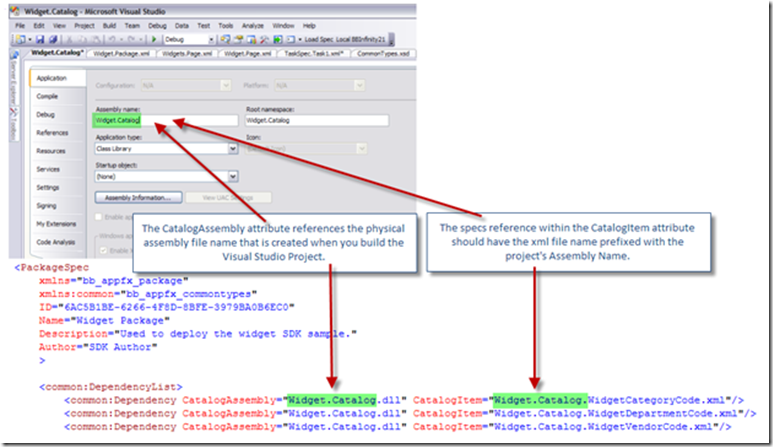Click the window icon beside the Load Spec label
Screen dimensions: 773x447
click(290, 39)
